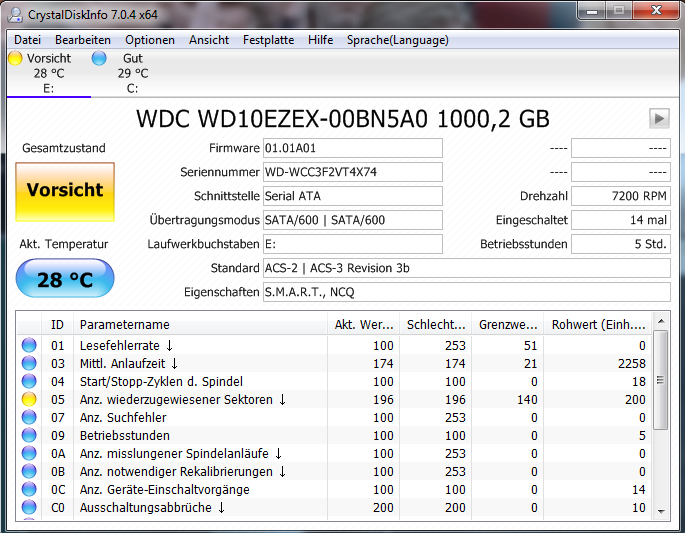Open the Ansicht menu
The image size is (685, 533).
tap(209, 40)
